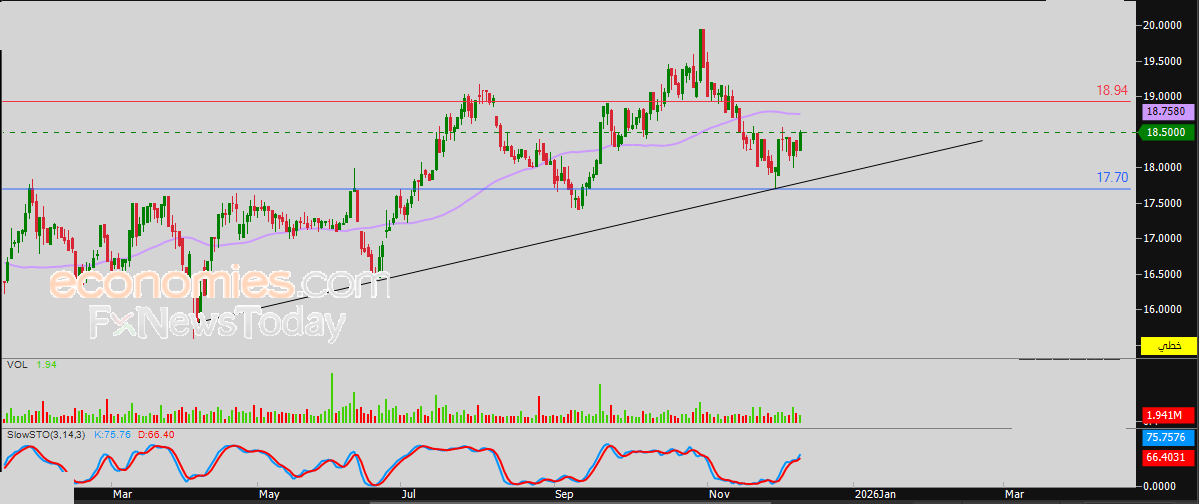Image resolution: width=1199 pixels, height=504 pixels.
Task: Select the blue K:75.76 reading
Action: click(x=113, y=435)
